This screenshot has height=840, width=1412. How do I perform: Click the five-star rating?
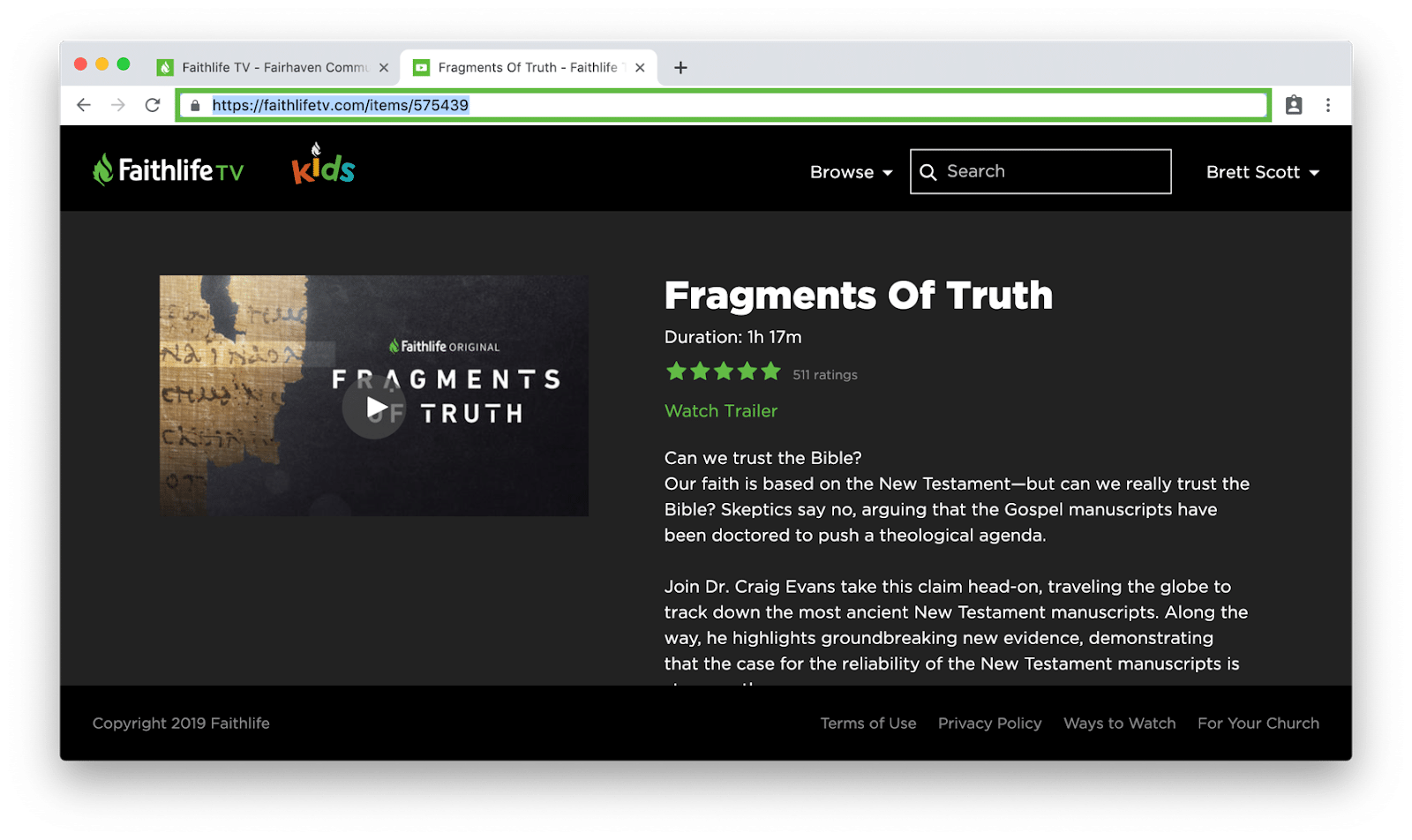click(724, 371)
